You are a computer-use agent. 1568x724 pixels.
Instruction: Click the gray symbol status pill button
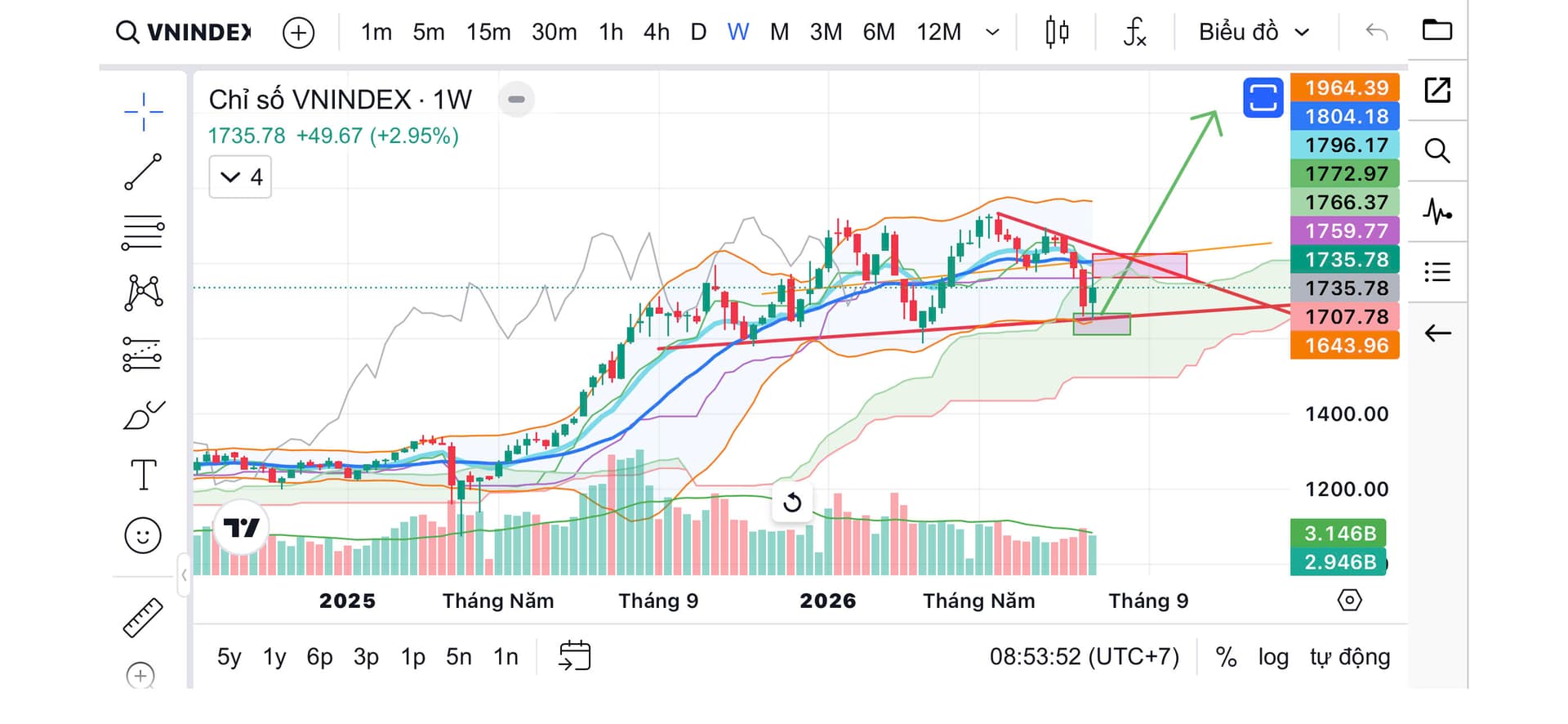pos(516,100)
